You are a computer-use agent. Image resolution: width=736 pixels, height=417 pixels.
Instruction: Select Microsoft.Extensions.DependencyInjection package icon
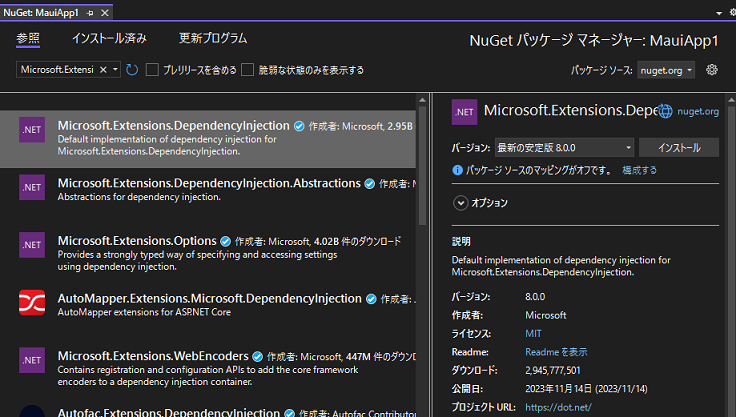point(32,130)
